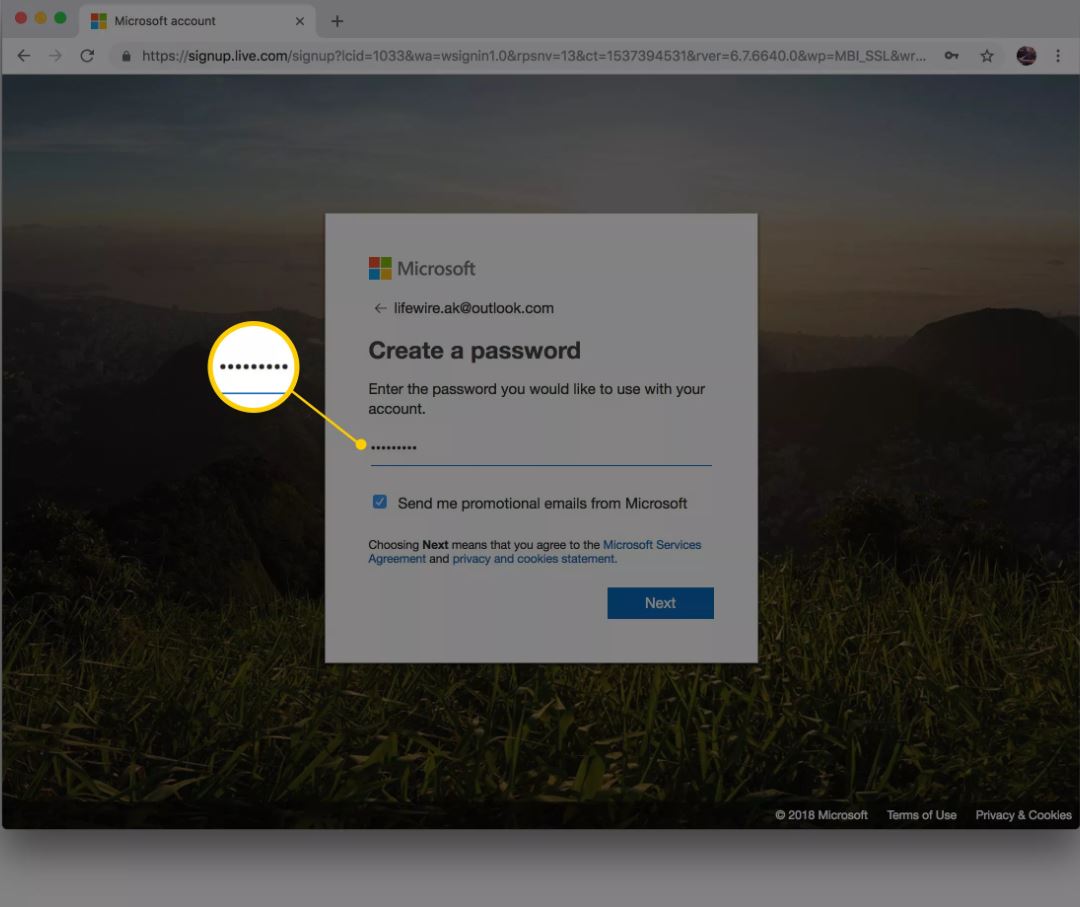Close the window with the red button
The width and height of the screenshot is (1080, 907).
point(21,18)
